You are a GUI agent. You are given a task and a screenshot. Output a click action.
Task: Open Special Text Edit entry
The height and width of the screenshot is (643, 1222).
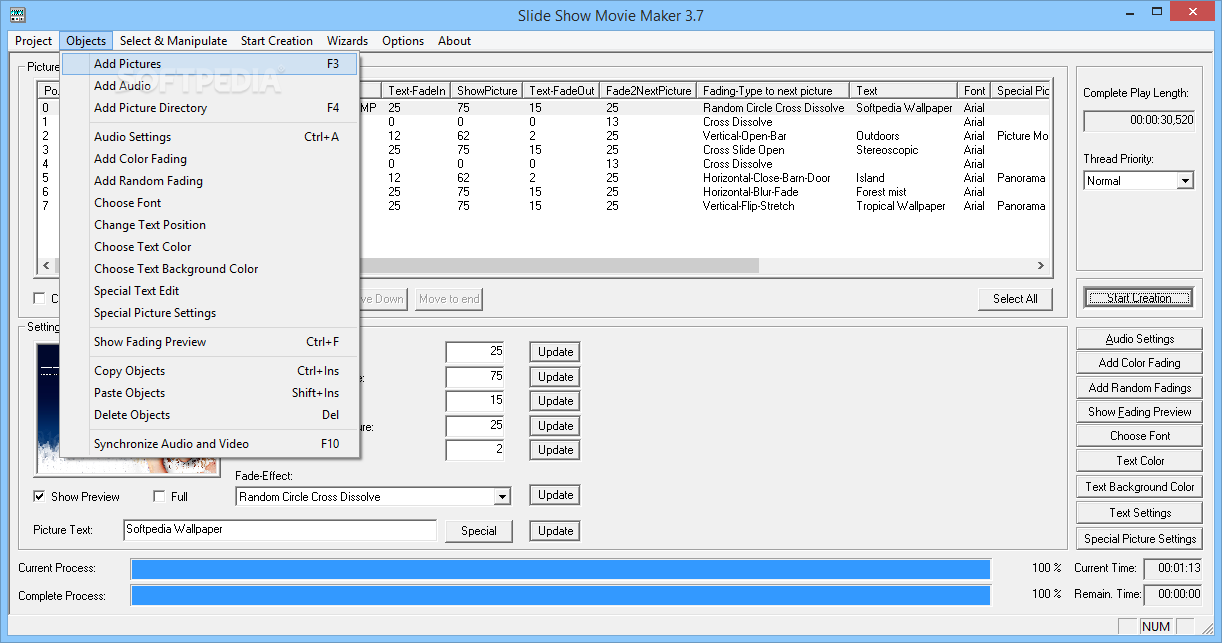210,291
